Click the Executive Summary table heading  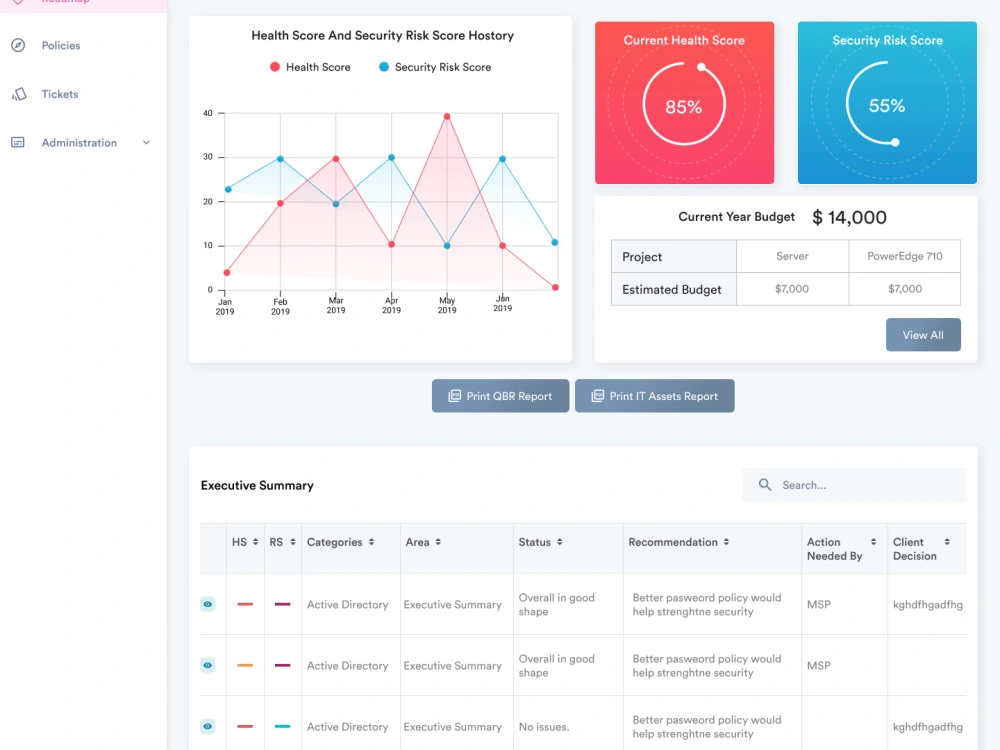[257, 485]
